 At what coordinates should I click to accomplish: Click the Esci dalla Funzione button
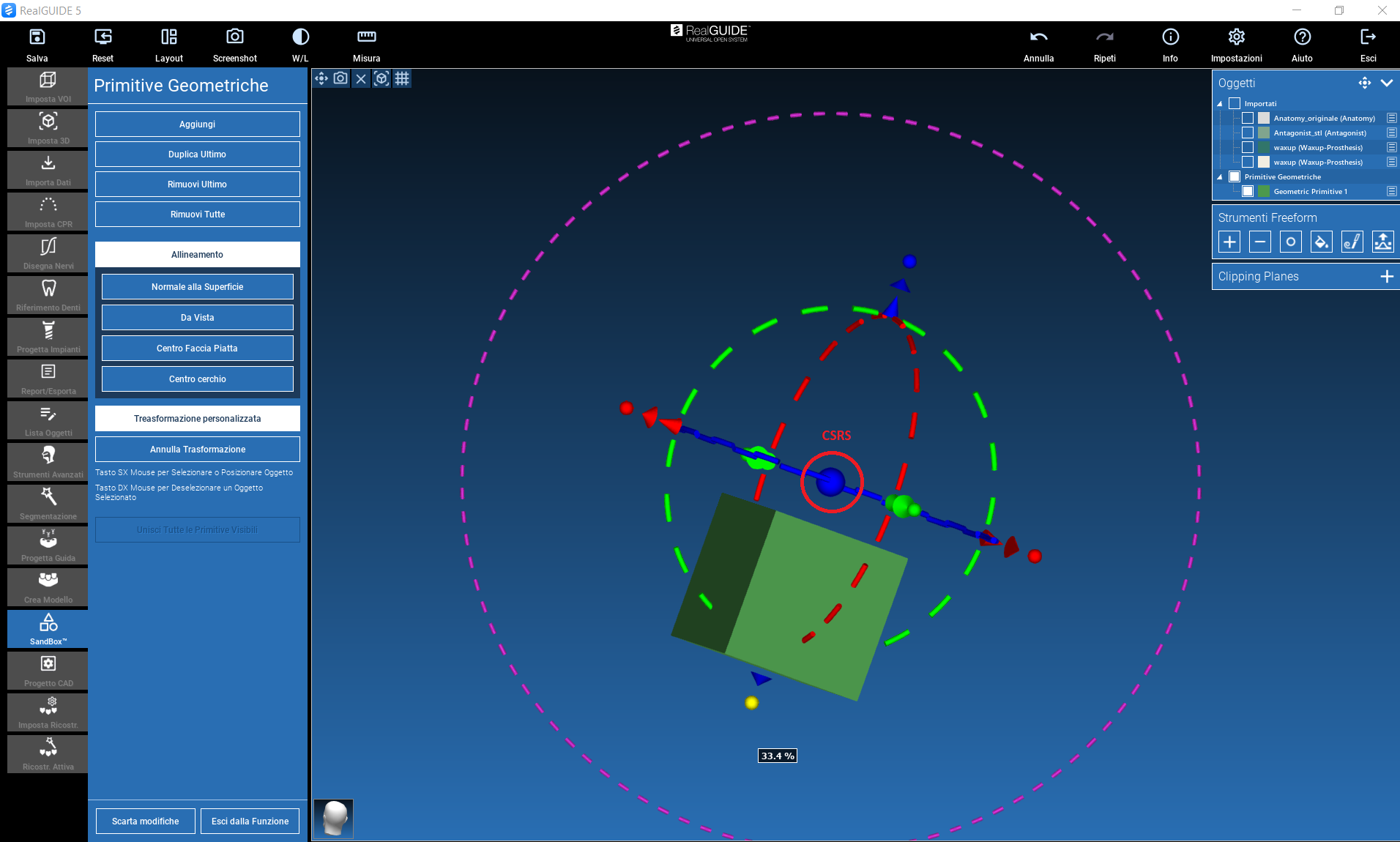[x=250, y=821]
